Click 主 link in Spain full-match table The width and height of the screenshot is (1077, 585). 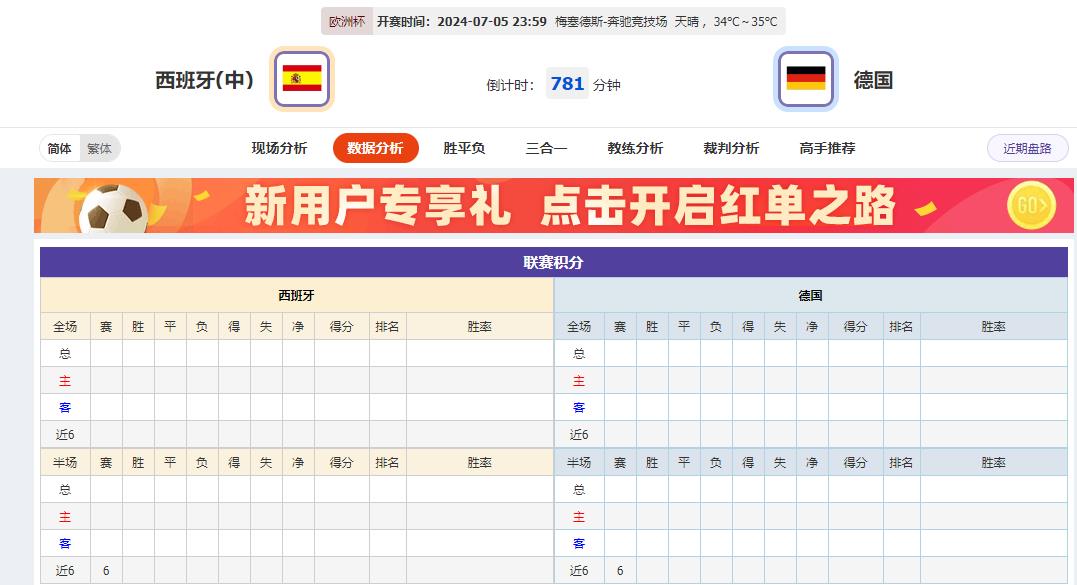(x=65, y=380)
